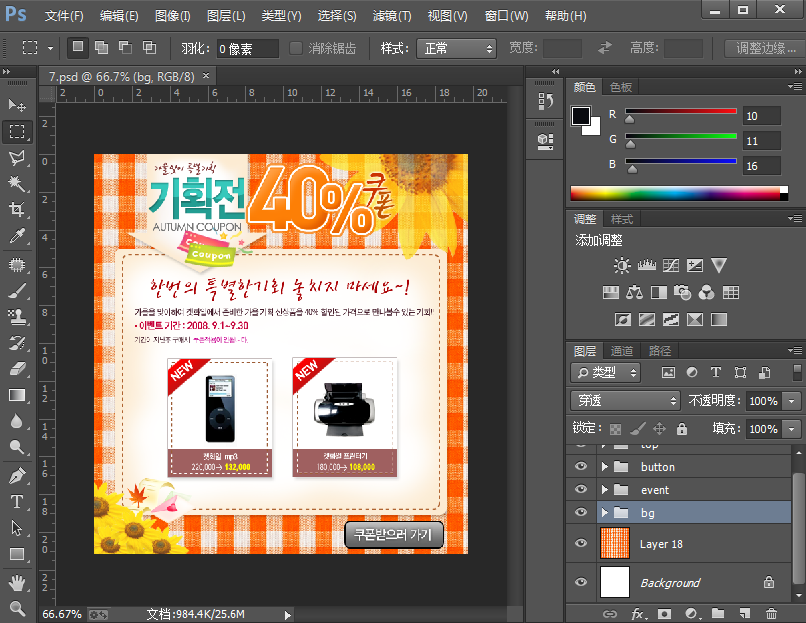Image resolution: width=806 pixels, height=623 pixels.
Task: Click the delete layer trash icon
Action: click(770, 613)
